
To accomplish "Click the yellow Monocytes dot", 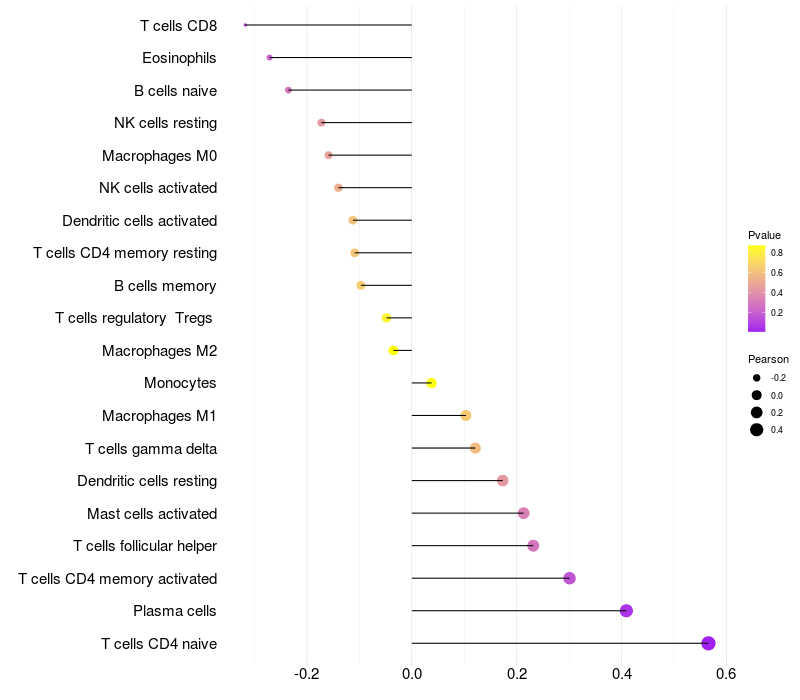I will click(x=431, y=383).
